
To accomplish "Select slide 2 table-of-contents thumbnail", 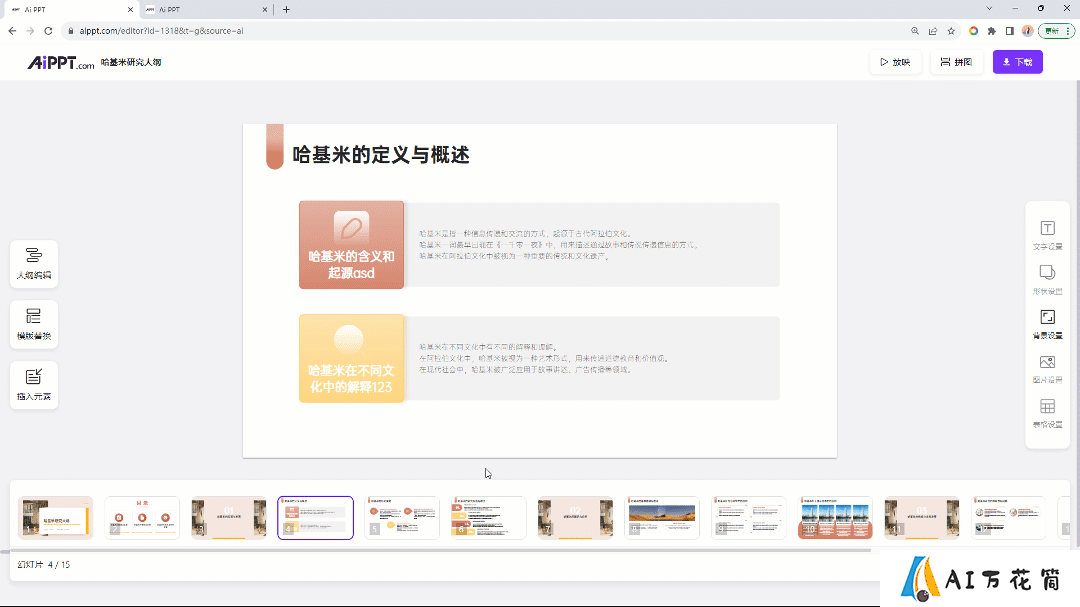I will coord(142,517).
